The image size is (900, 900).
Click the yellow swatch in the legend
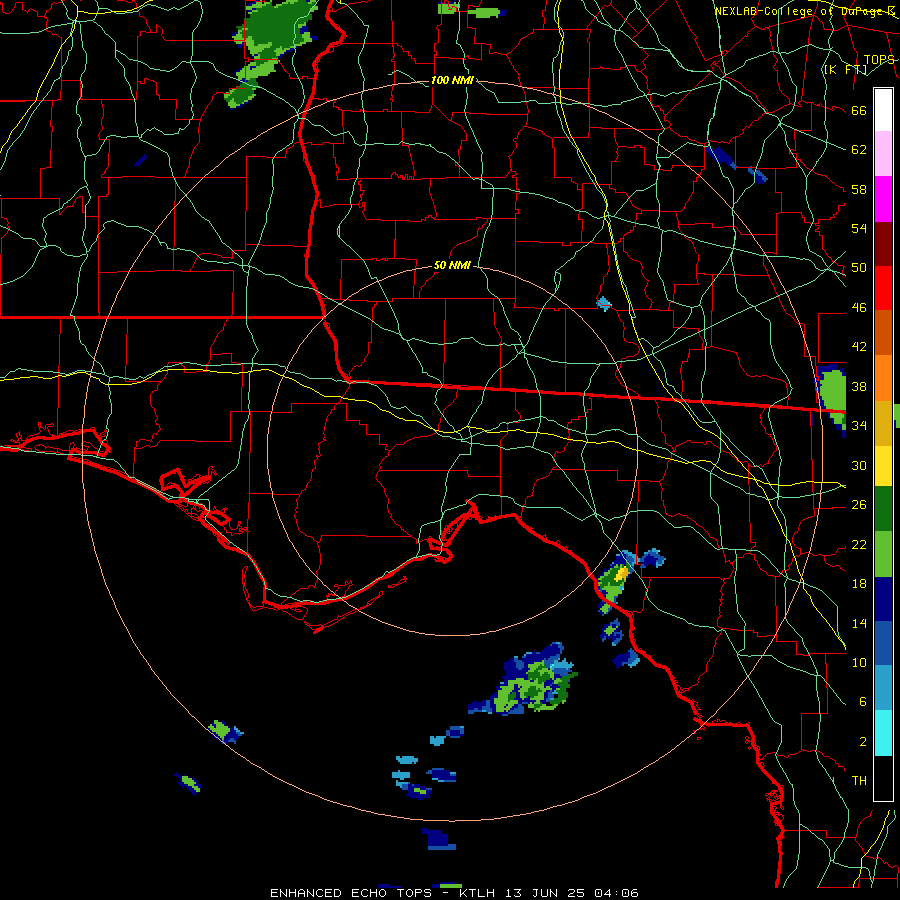pyautogui.click(x=883, y=465)
